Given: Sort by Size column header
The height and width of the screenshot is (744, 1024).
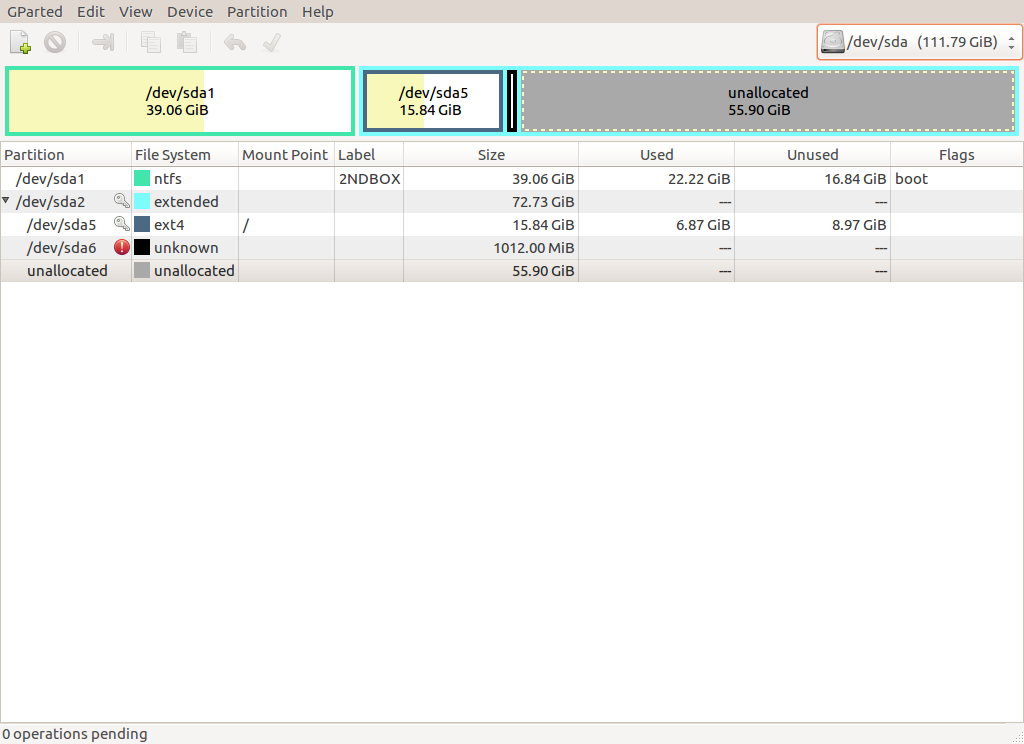Looking at the screenshot, I should [x=491, y=155].
